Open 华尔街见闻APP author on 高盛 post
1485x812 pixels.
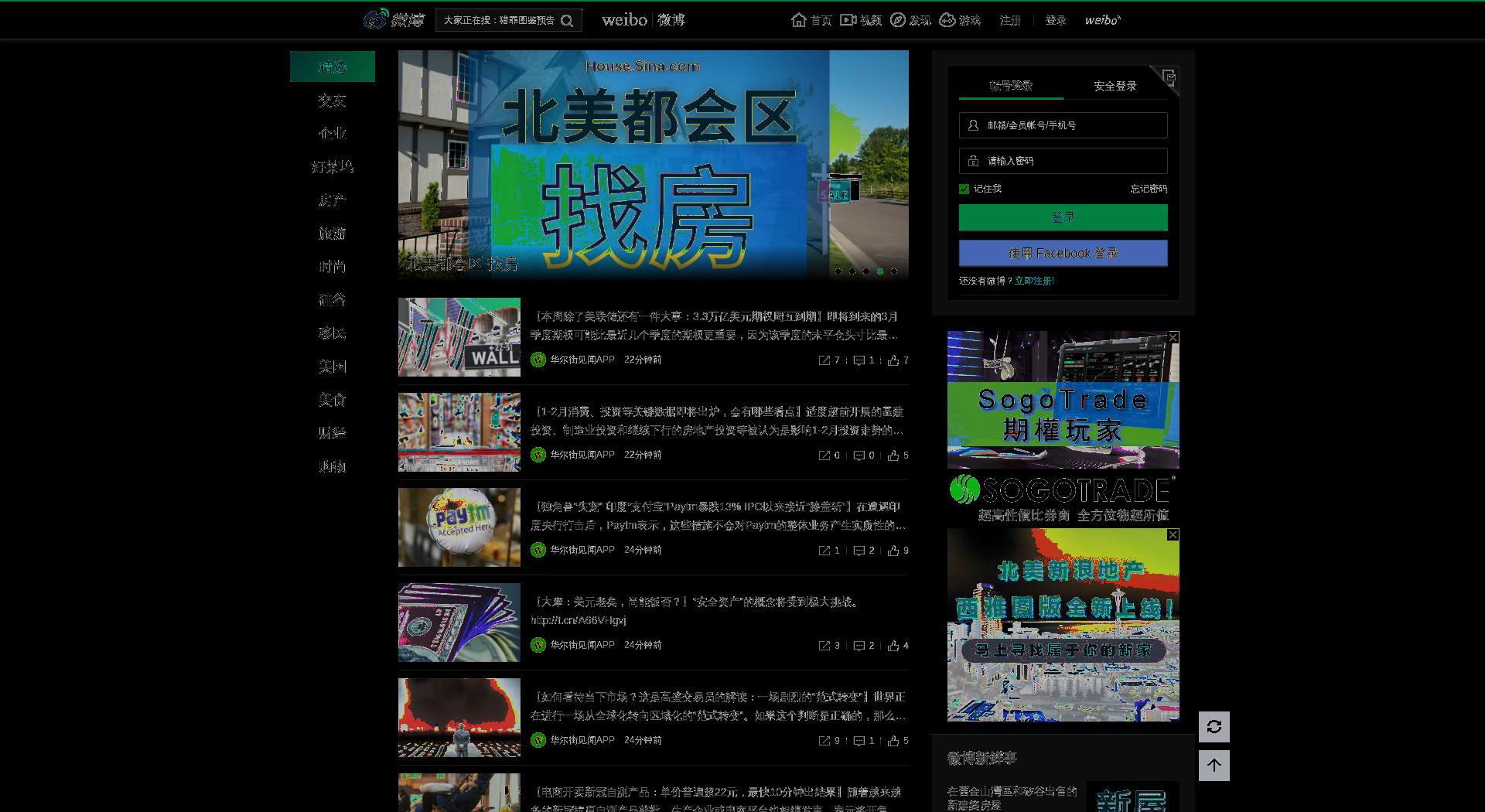pyautogui.click(x=582, y=740)
